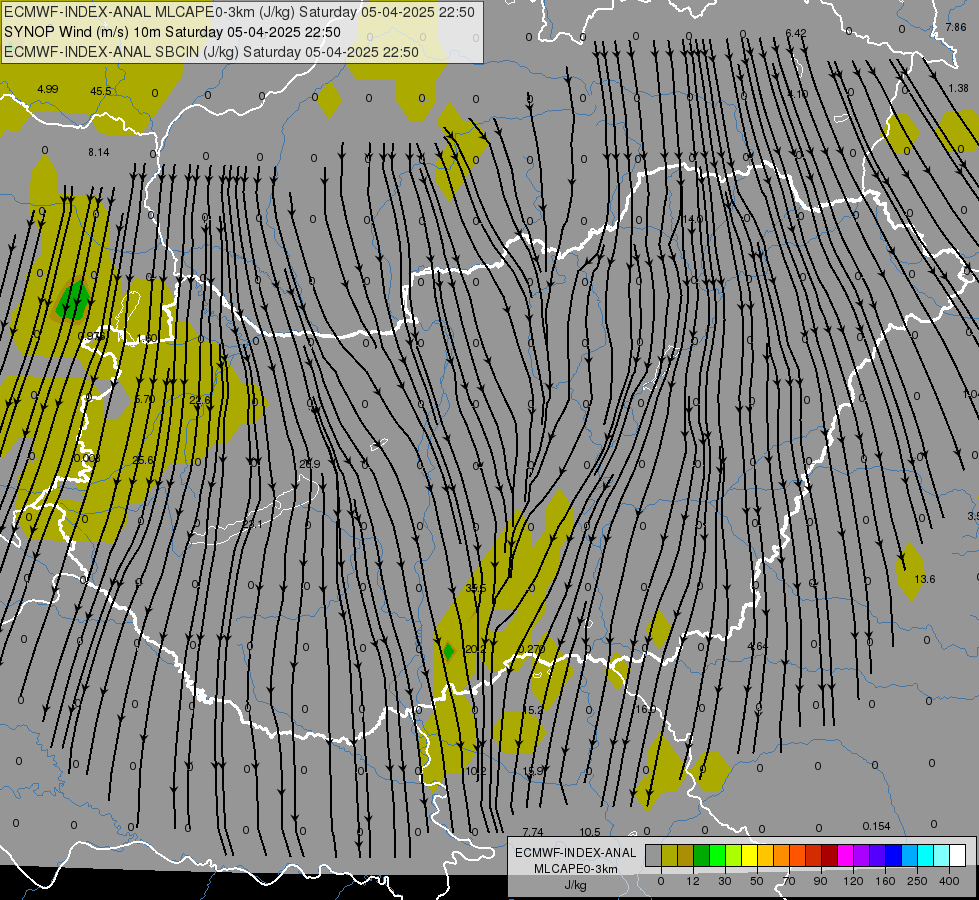Pick the pure yellow legend swatch

[749, 856]
